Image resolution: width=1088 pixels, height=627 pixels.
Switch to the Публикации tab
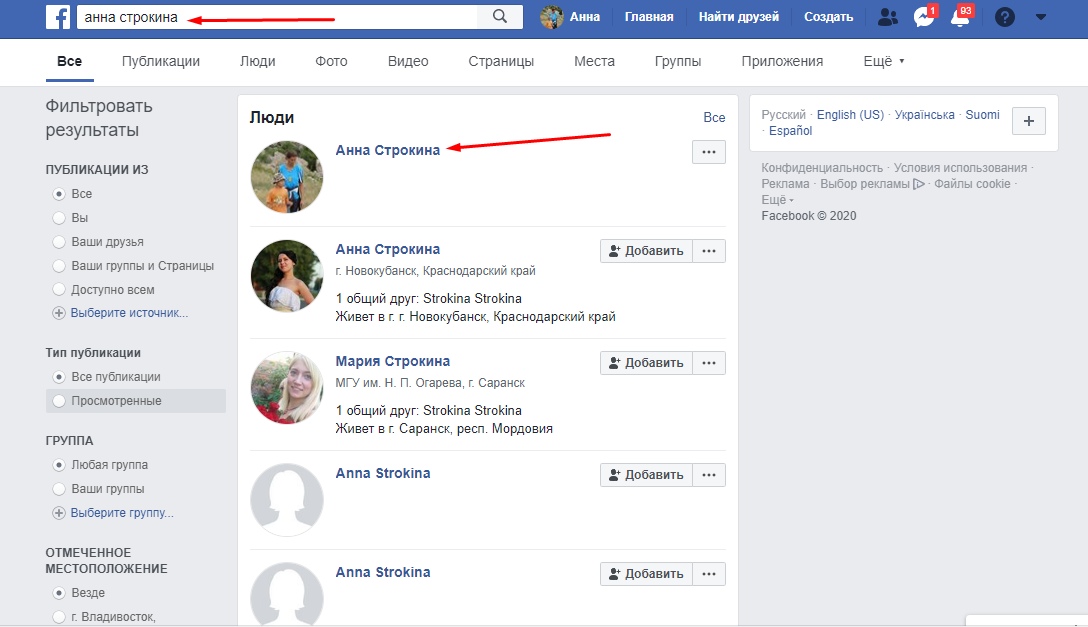coord(161,61)
